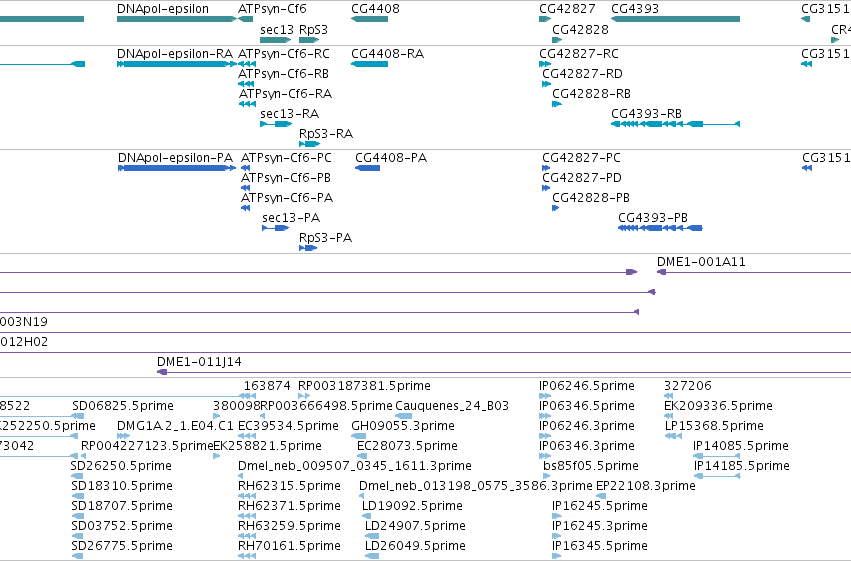Screen dimensions: 851x561
Task: Select protein ATPsyn-Cf6-PA
Action: click(x=245, y=208)
